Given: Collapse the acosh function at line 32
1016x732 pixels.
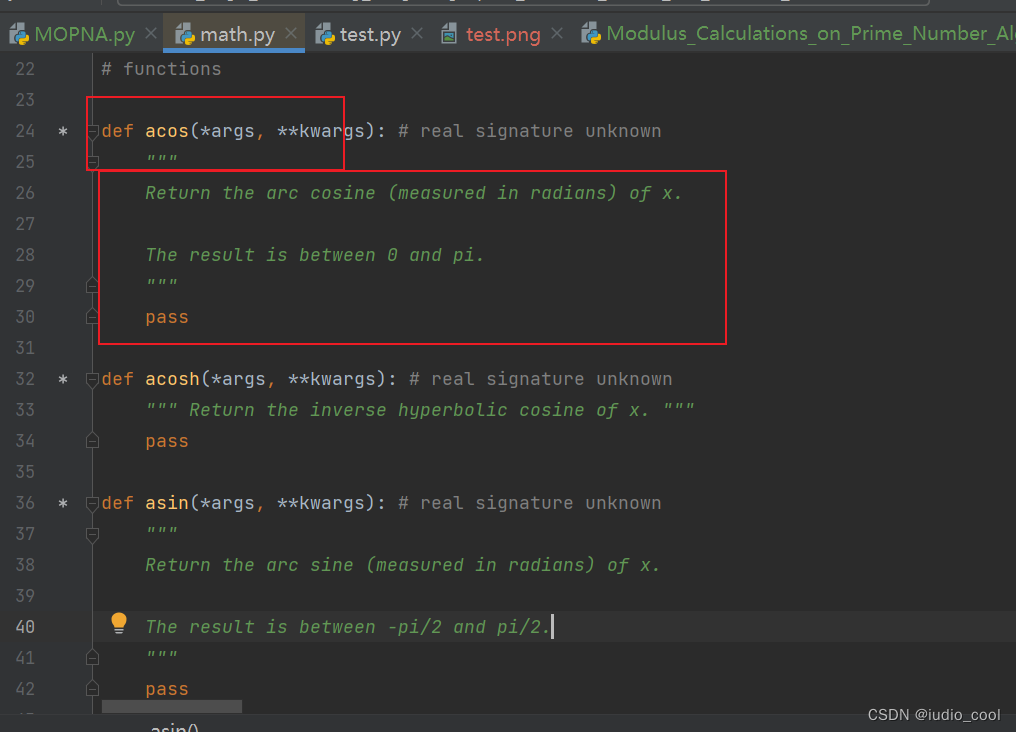Looking at the screenshot, I should 92,379.
